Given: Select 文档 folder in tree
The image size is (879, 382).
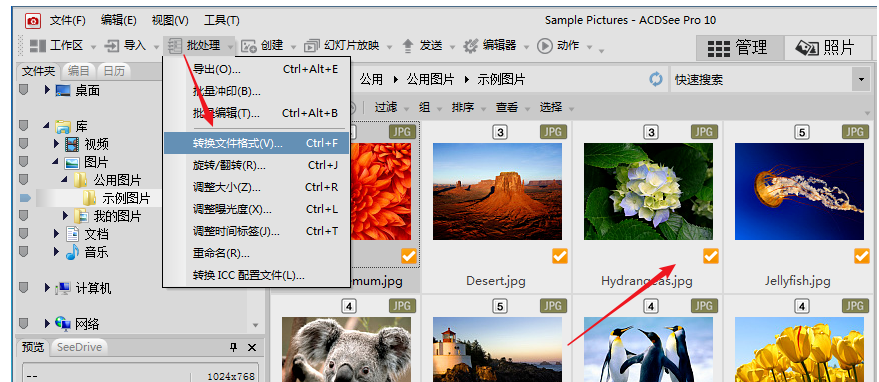Looking at the screenshot, I should (x=96, y=234).
